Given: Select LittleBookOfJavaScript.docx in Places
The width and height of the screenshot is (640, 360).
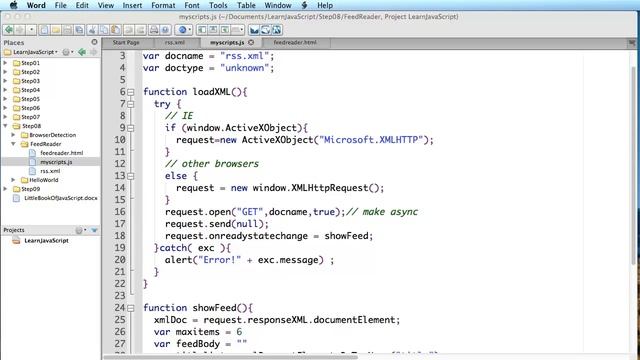Looking at the screenshot, I should coord(60,198).
